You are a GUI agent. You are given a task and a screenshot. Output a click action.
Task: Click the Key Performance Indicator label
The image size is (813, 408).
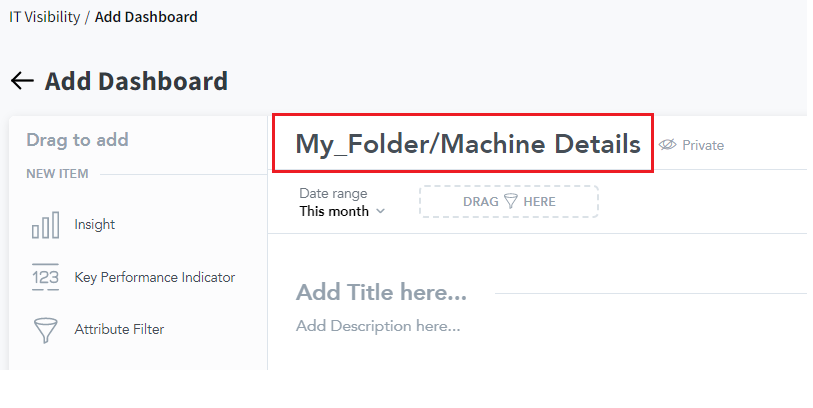154,277
